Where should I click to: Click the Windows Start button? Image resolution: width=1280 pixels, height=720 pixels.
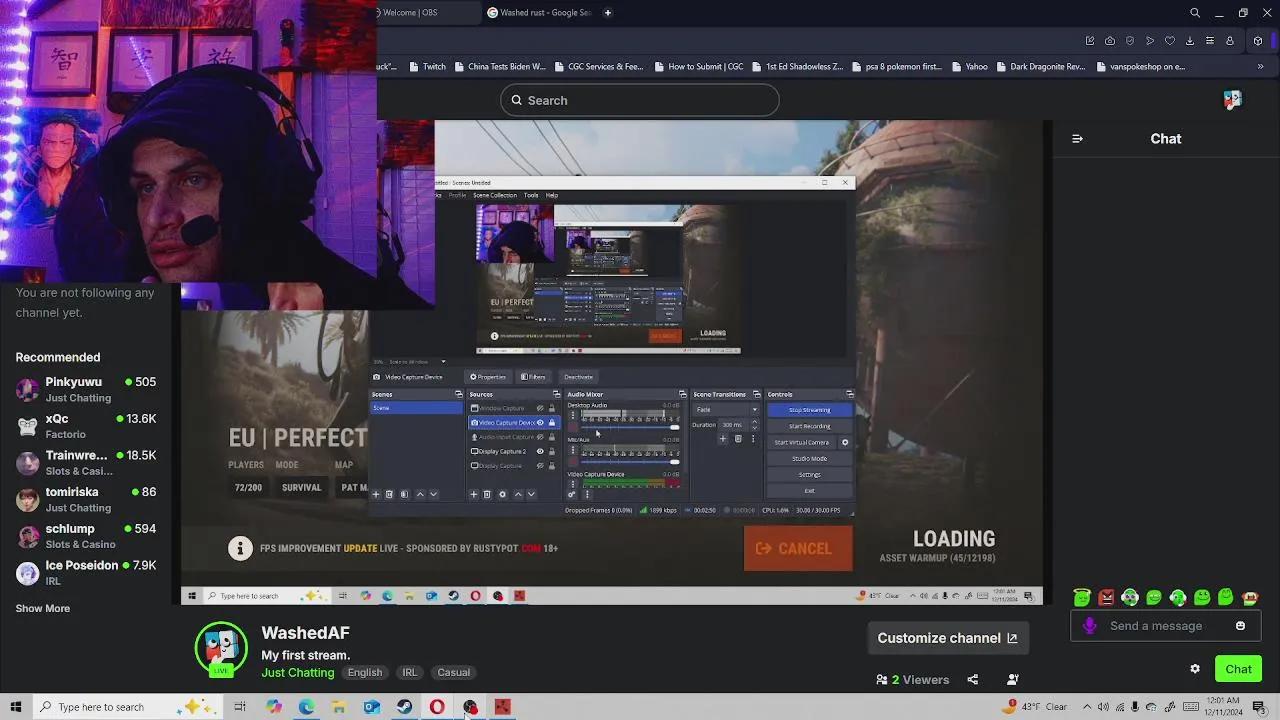(x=15, y=707)
